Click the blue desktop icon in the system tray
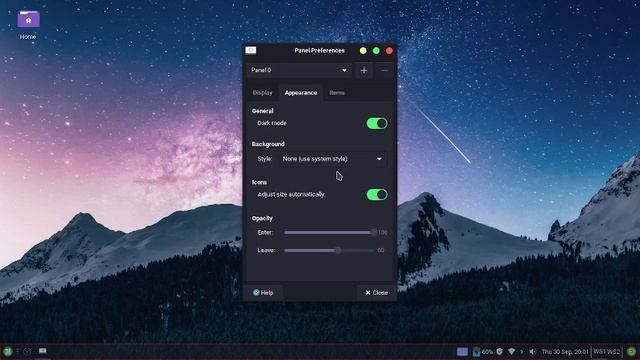 [x=462, y=351]
